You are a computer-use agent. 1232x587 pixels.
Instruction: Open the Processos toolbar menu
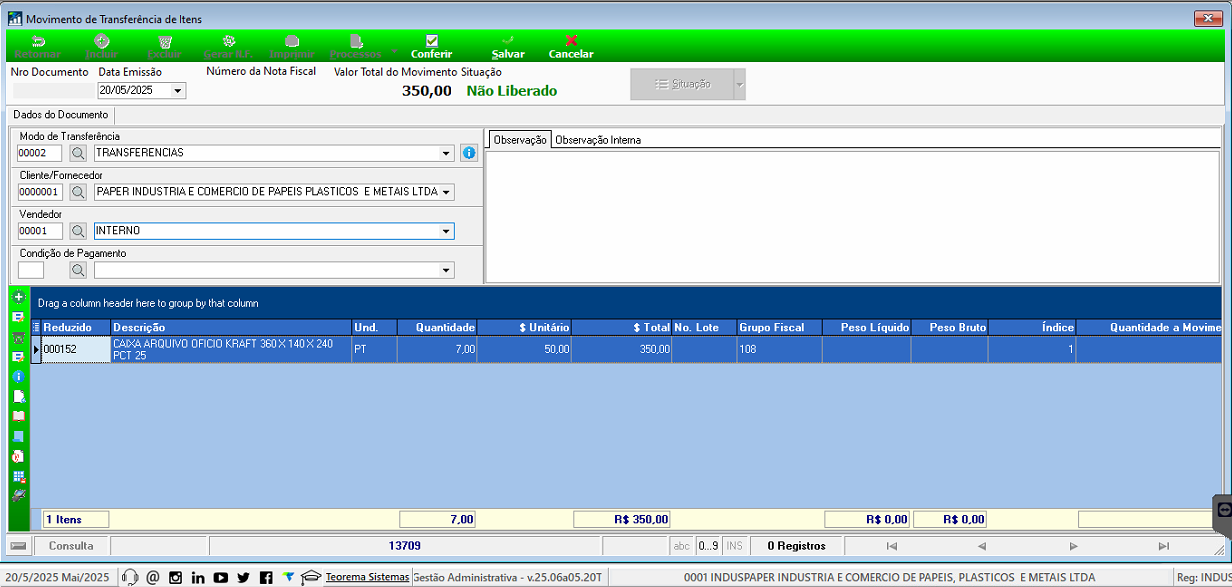click(x=355, y=46)
